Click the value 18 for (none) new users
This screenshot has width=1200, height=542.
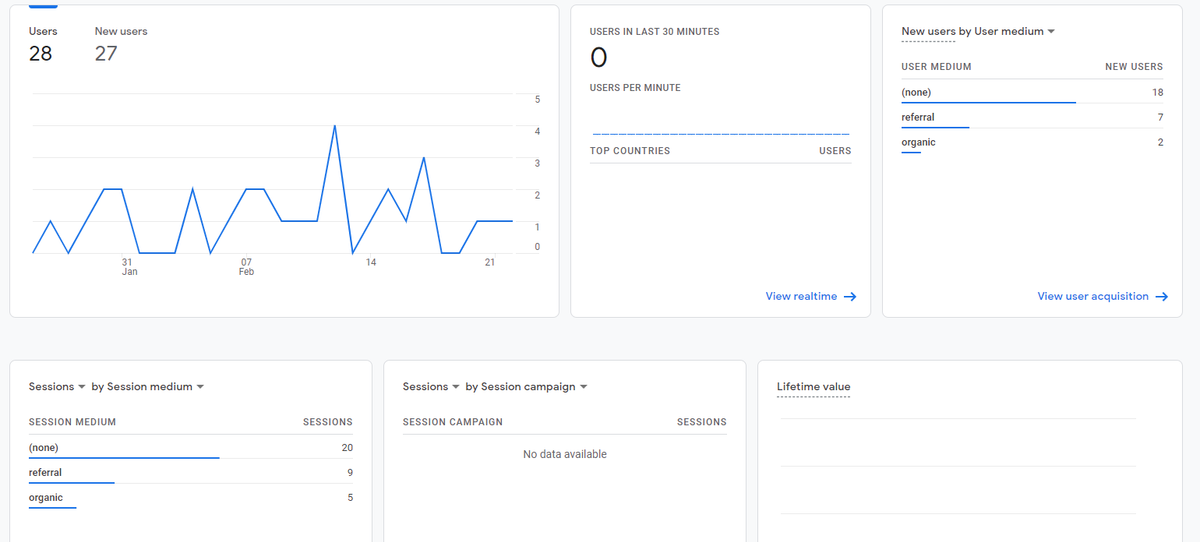coord(1157,92)
